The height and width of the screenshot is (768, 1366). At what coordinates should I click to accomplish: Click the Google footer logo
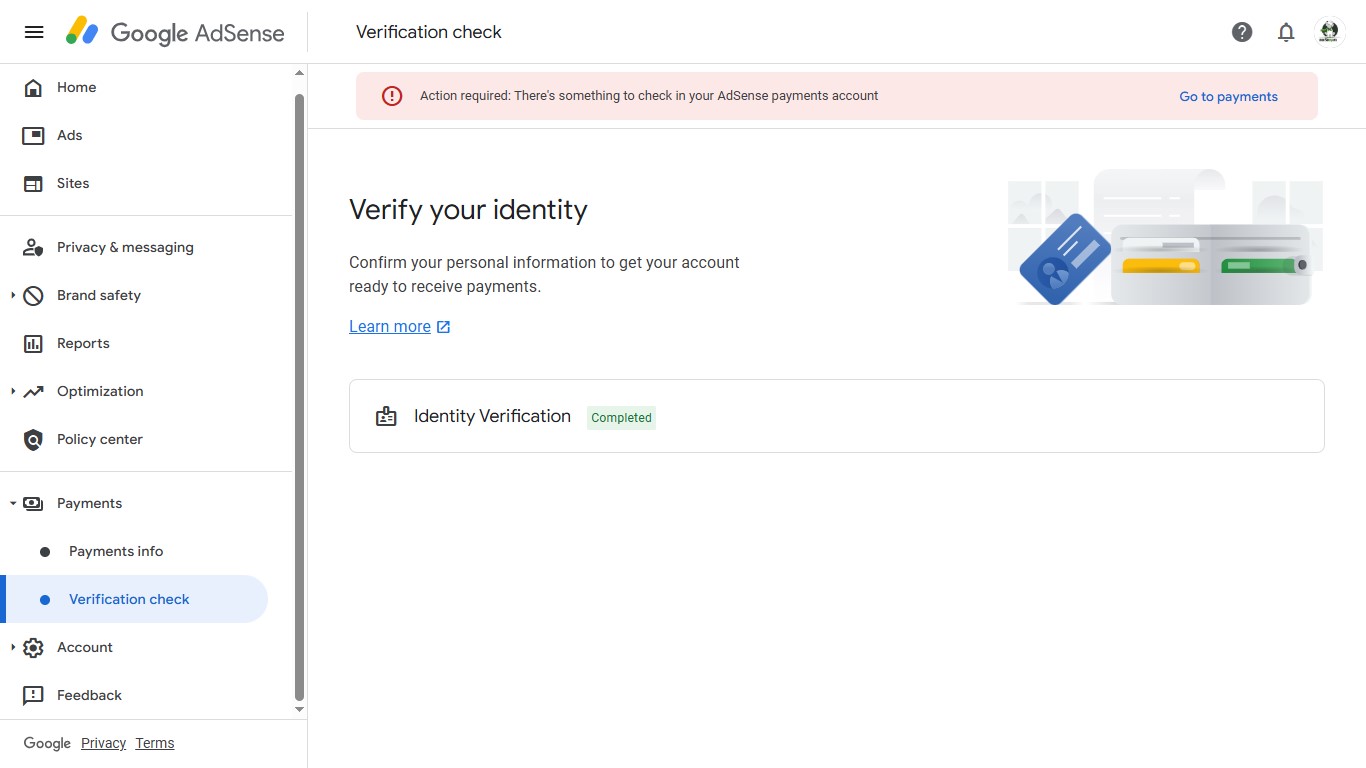tap(47, 744)
